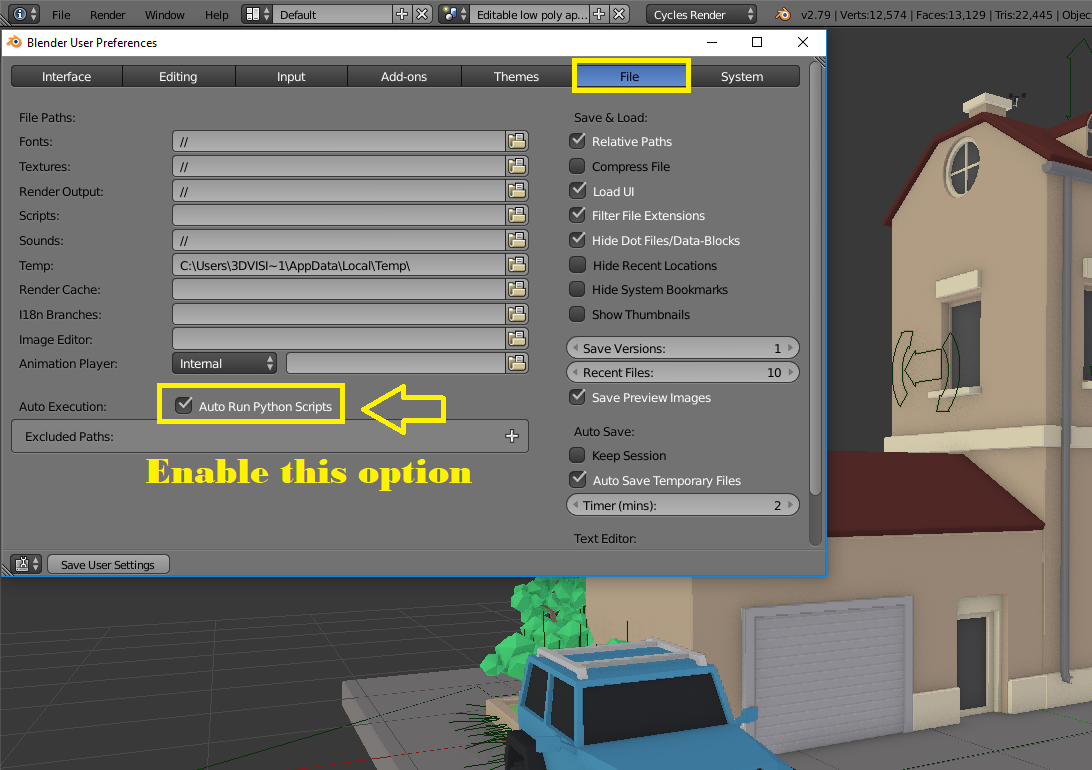Click the preferences vertical scrollbar
The image size is (1092, 770).
[x=816, y=278]
